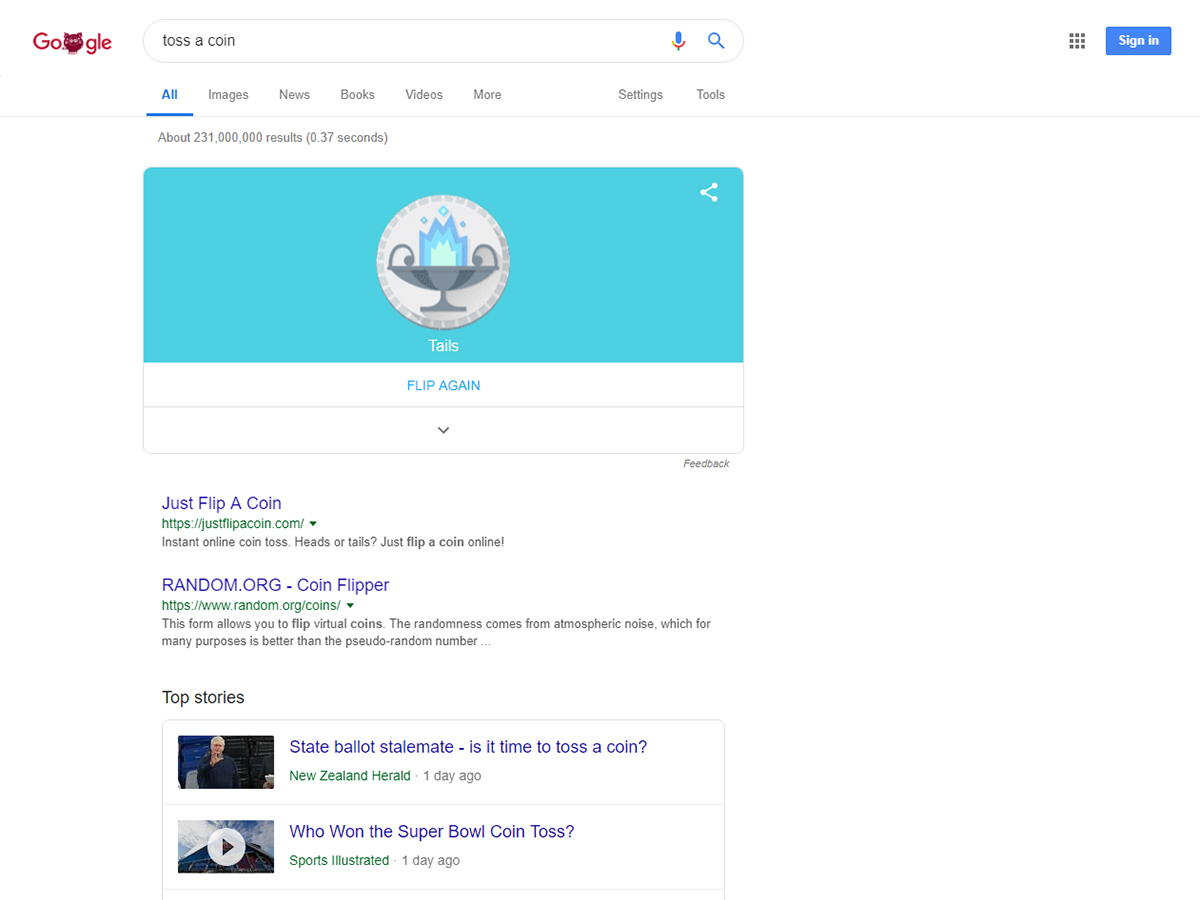Viewport: 1200px width, 900px height.
Task: Switch to the News tab
Action: pyautogui.click(x=294, y=95)
